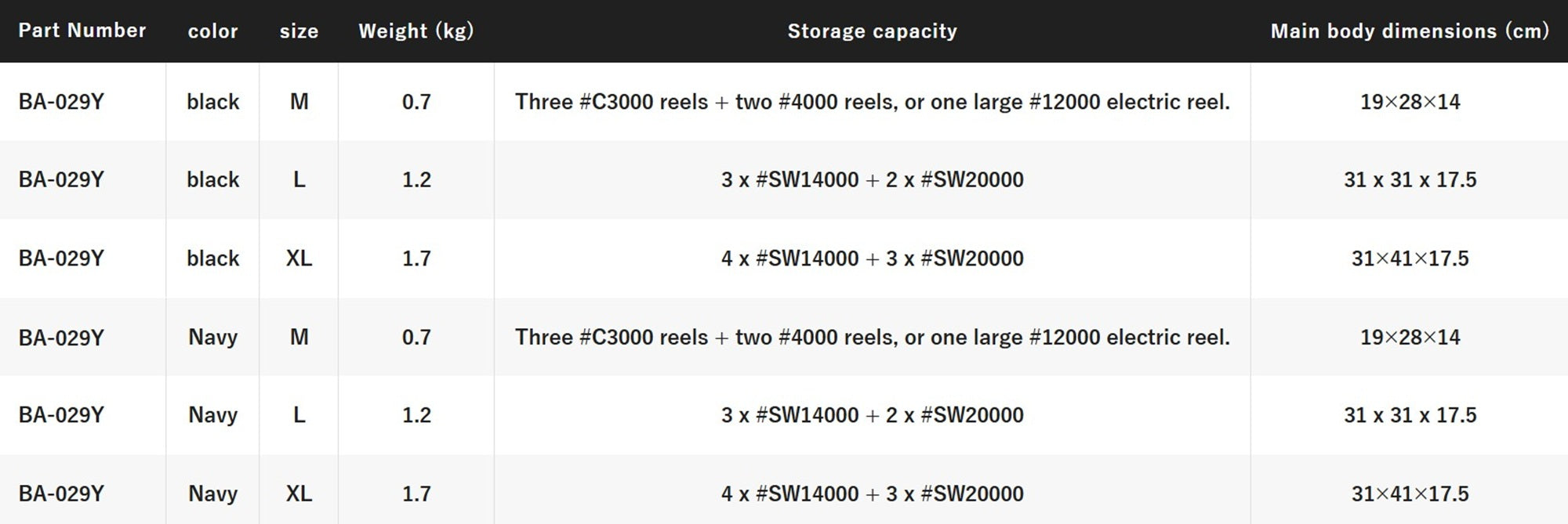Select the Navy M row storage capacity text
Screen dimensions: 1568x524
coord(872,337)
